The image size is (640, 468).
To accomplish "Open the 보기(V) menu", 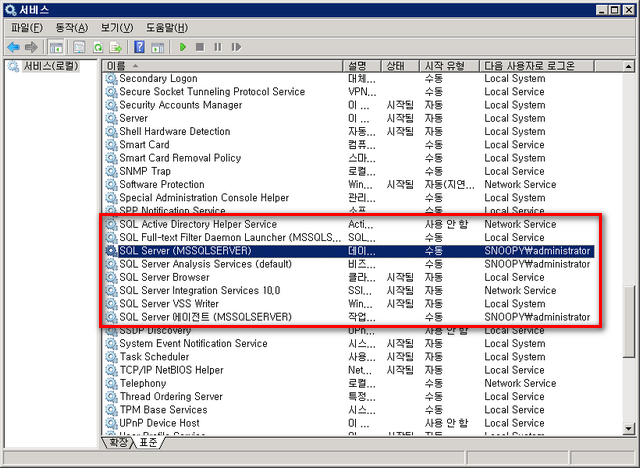I will pyautogui.click(x=117, y=28).
